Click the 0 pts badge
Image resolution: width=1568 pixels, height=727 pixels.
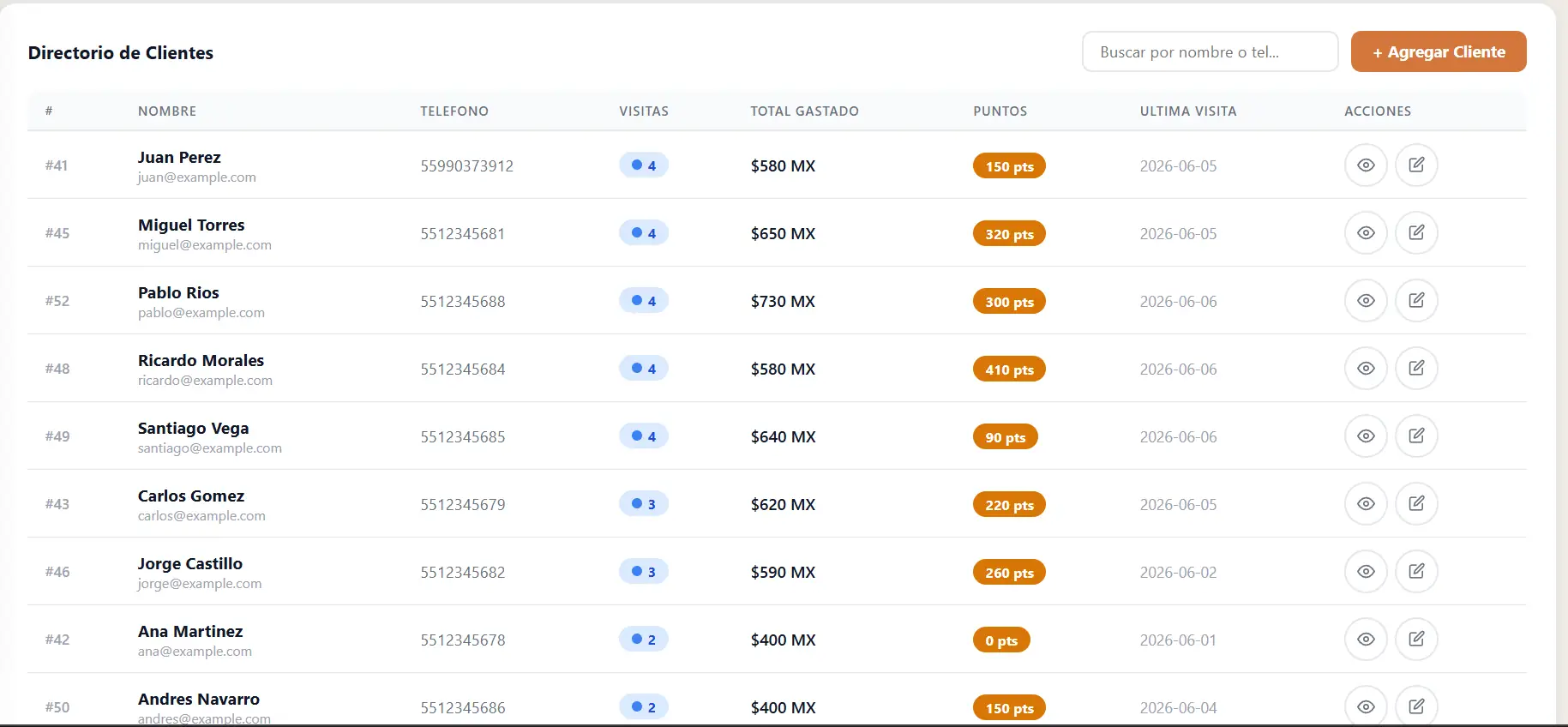pos(1001,640)
